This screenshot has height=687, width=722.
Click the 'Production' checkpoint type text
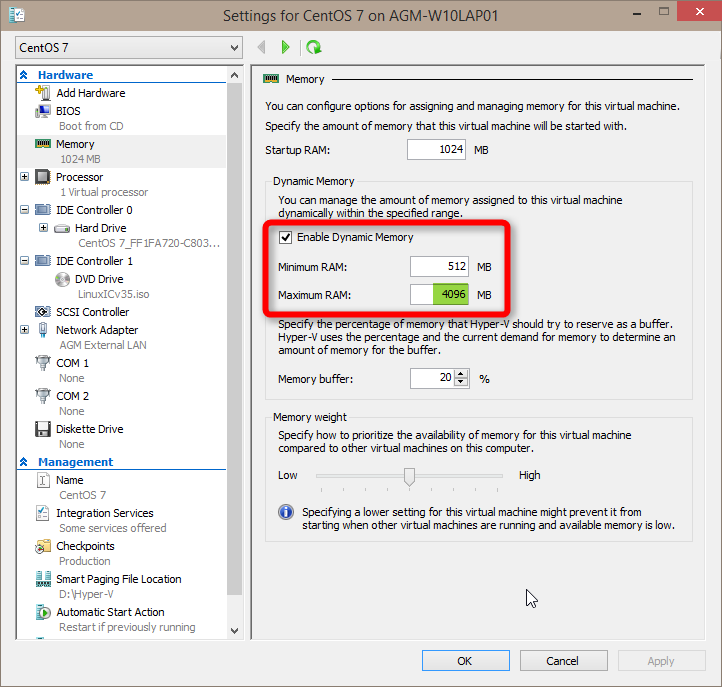click(x=85, y=561)
